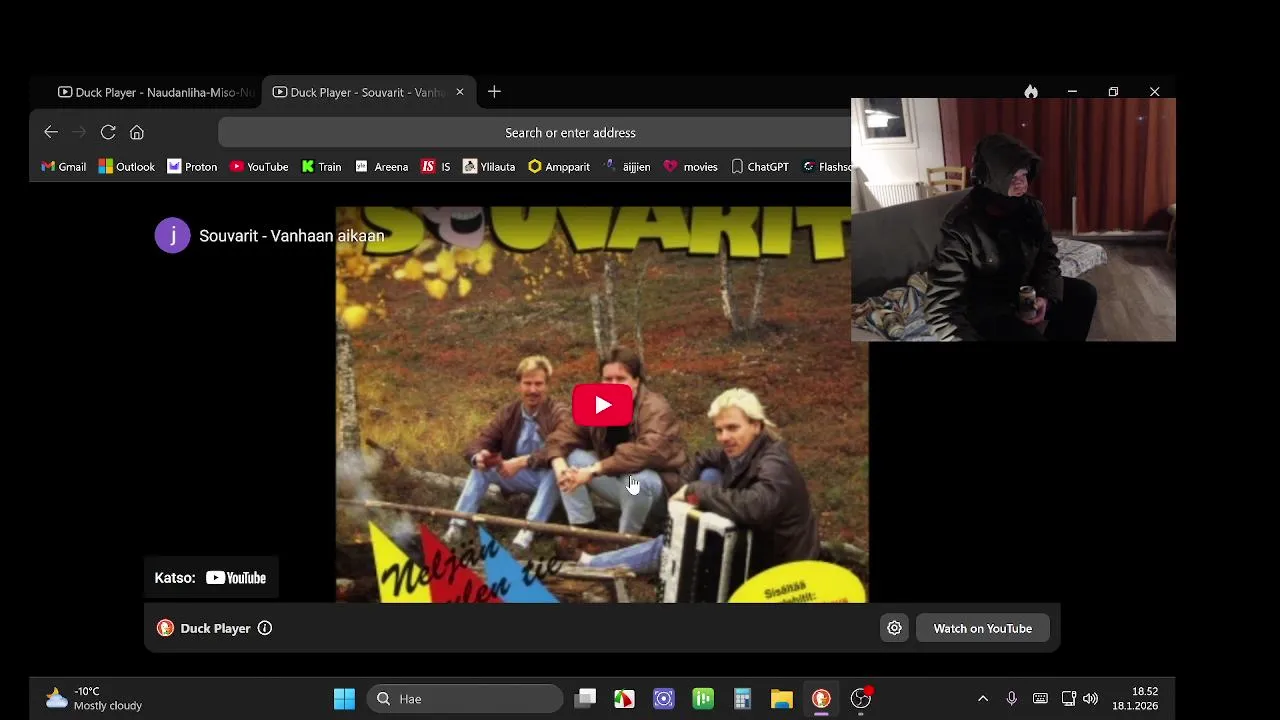Viewport: 1280px width, 720px height.
Task: Open clock and date 18.52
Action: [x=1135, y=699]
